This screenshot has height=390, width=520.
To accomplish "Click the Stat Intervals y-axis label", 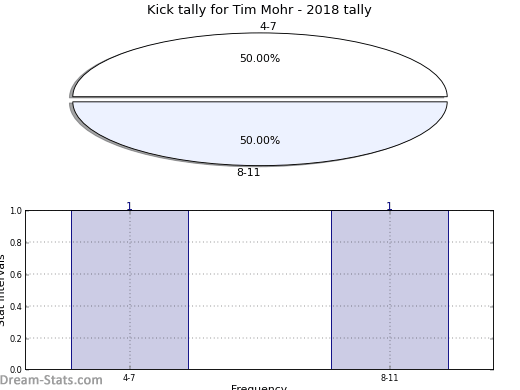I will pos(2,290).
